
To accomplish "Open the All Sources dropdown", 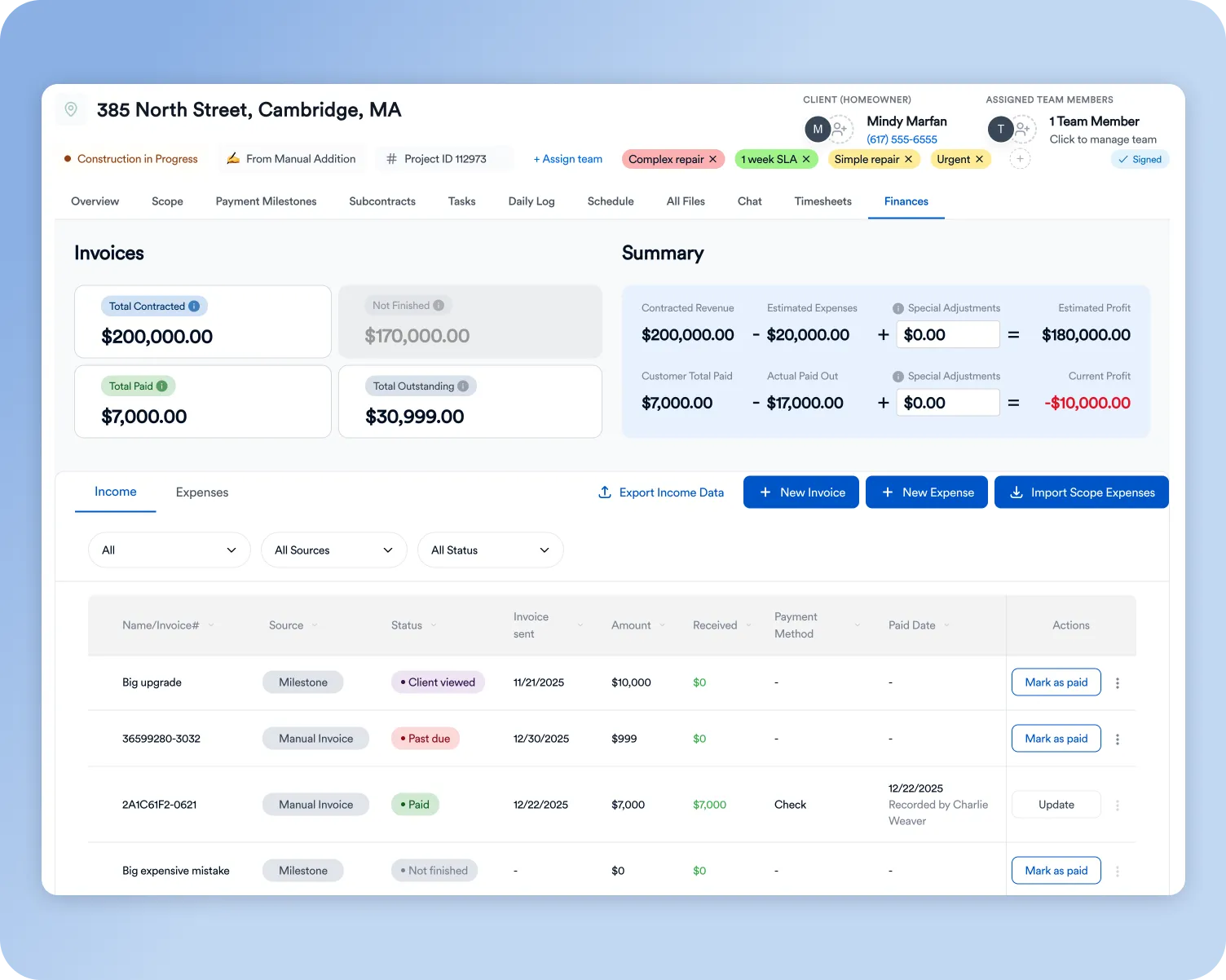I will coord(333,550).
